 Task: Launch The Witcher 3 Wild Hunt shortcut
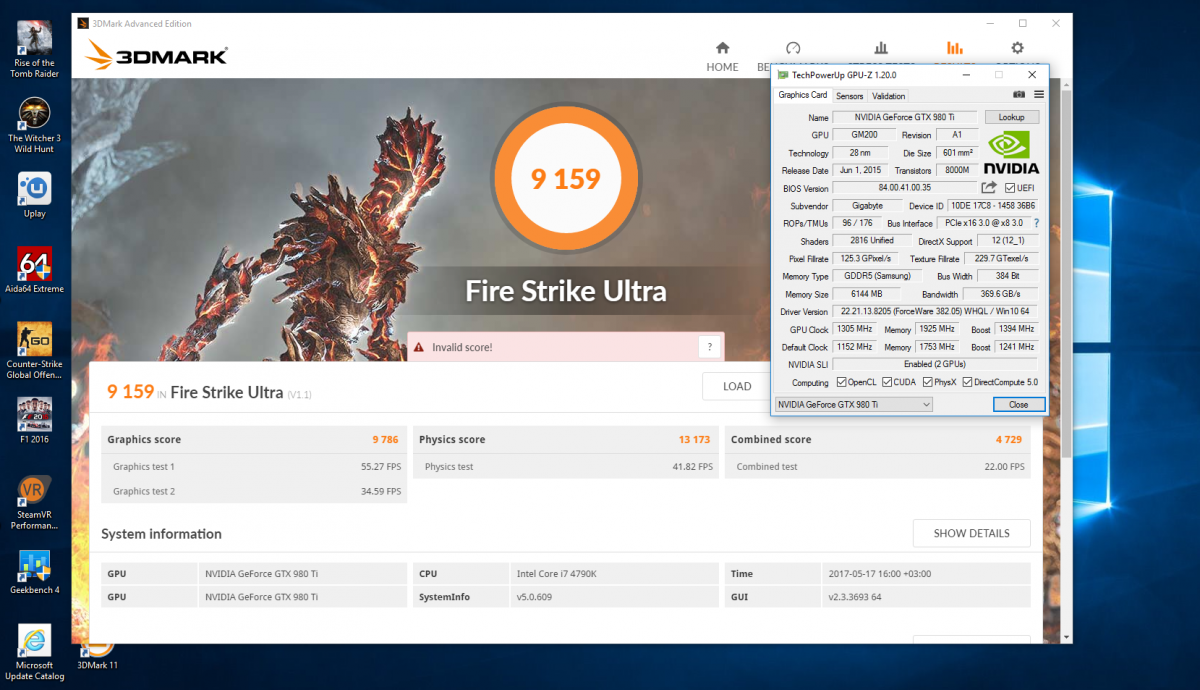(x=34, y=125)
